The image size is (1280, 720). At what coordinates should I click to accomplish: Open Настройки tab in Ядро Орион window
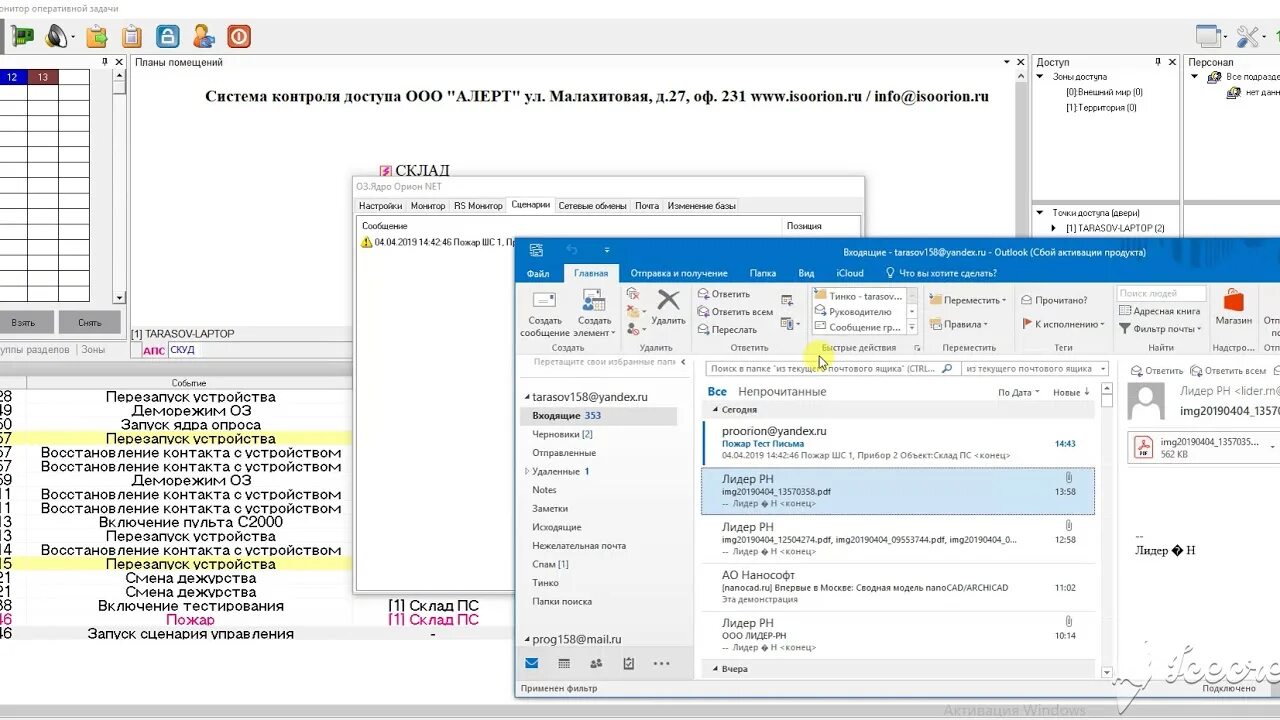[x=381, y=205]
